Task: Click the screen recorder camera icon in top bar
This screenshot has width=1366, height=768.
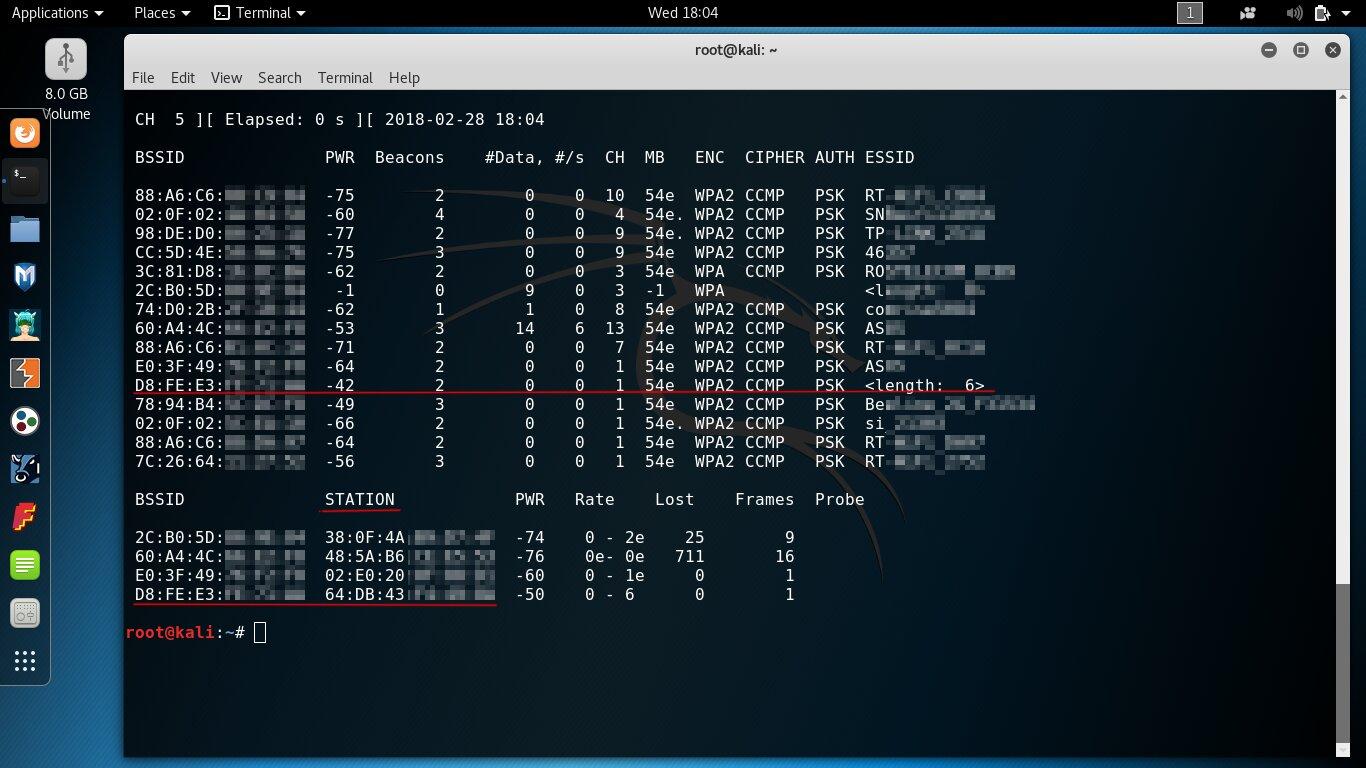Action: point(1247,13)
